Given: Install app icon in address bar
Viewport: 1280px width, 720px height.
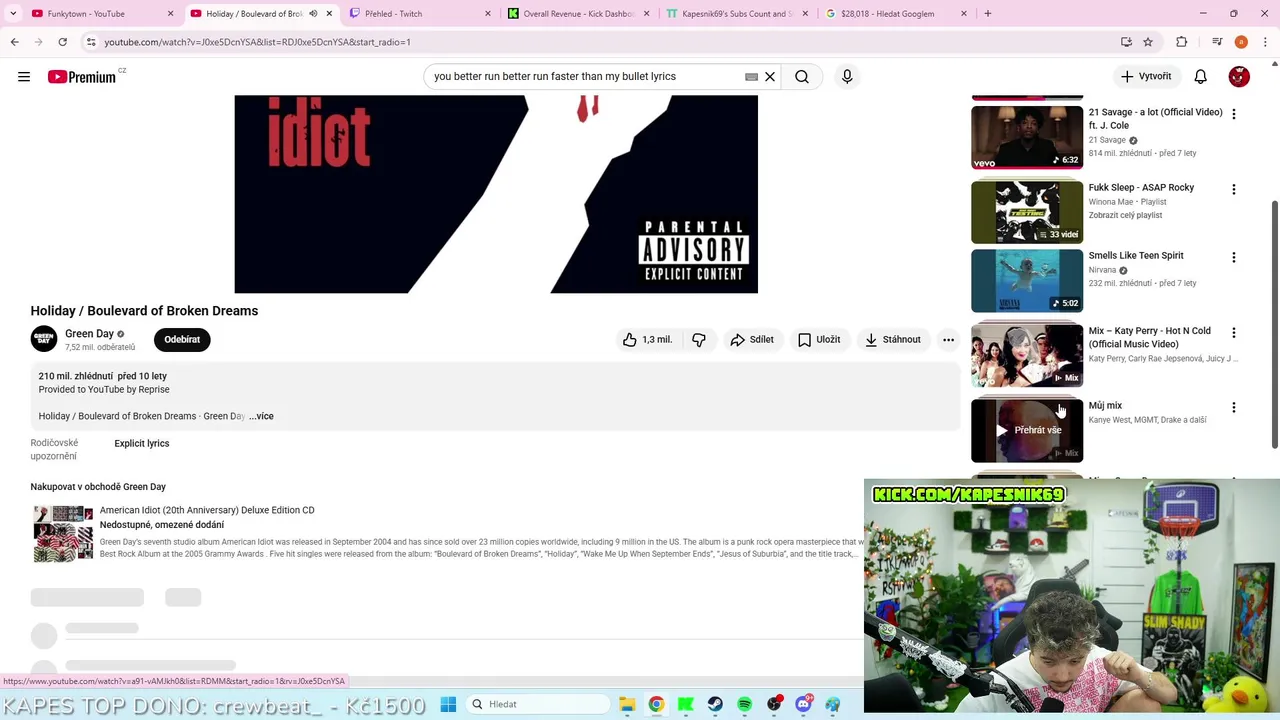Looking at the screenshot, I should click(1126, 42).
